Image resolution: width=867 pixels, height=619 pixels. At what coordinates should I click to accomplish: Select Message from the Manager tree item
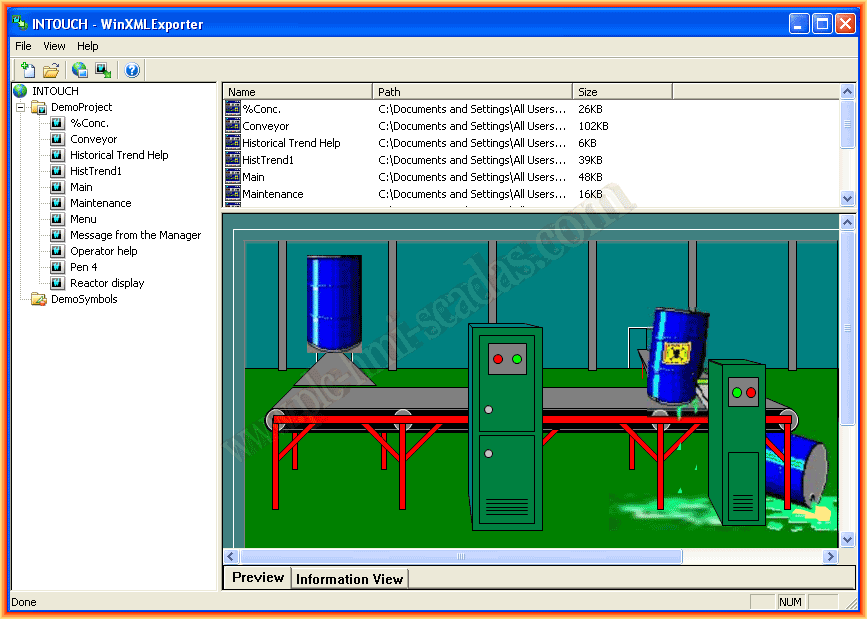coord(135,235)
